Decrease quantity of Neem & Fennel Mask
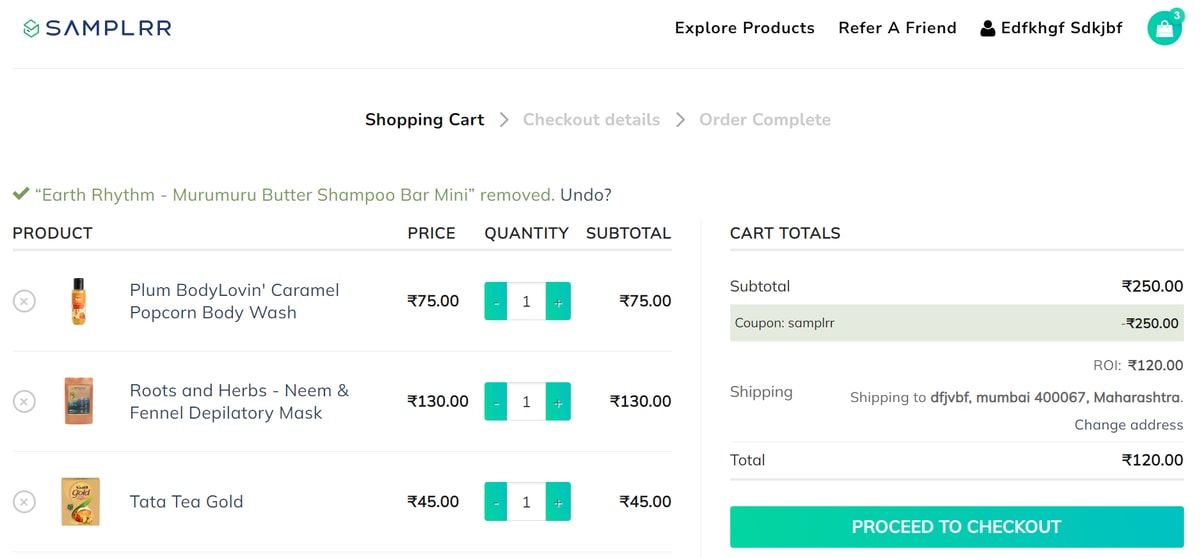Screen dimensions: 1200x558 point(496,402)
